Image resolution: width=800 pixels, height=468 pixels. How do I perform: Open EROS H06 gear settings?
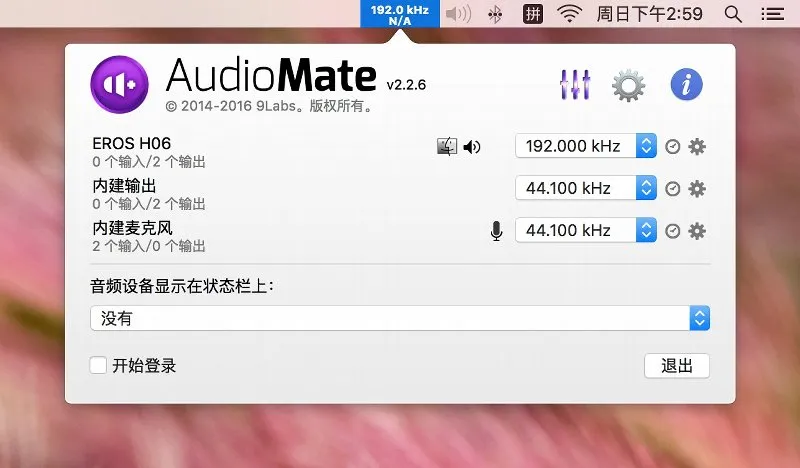[x=697, y=147]
